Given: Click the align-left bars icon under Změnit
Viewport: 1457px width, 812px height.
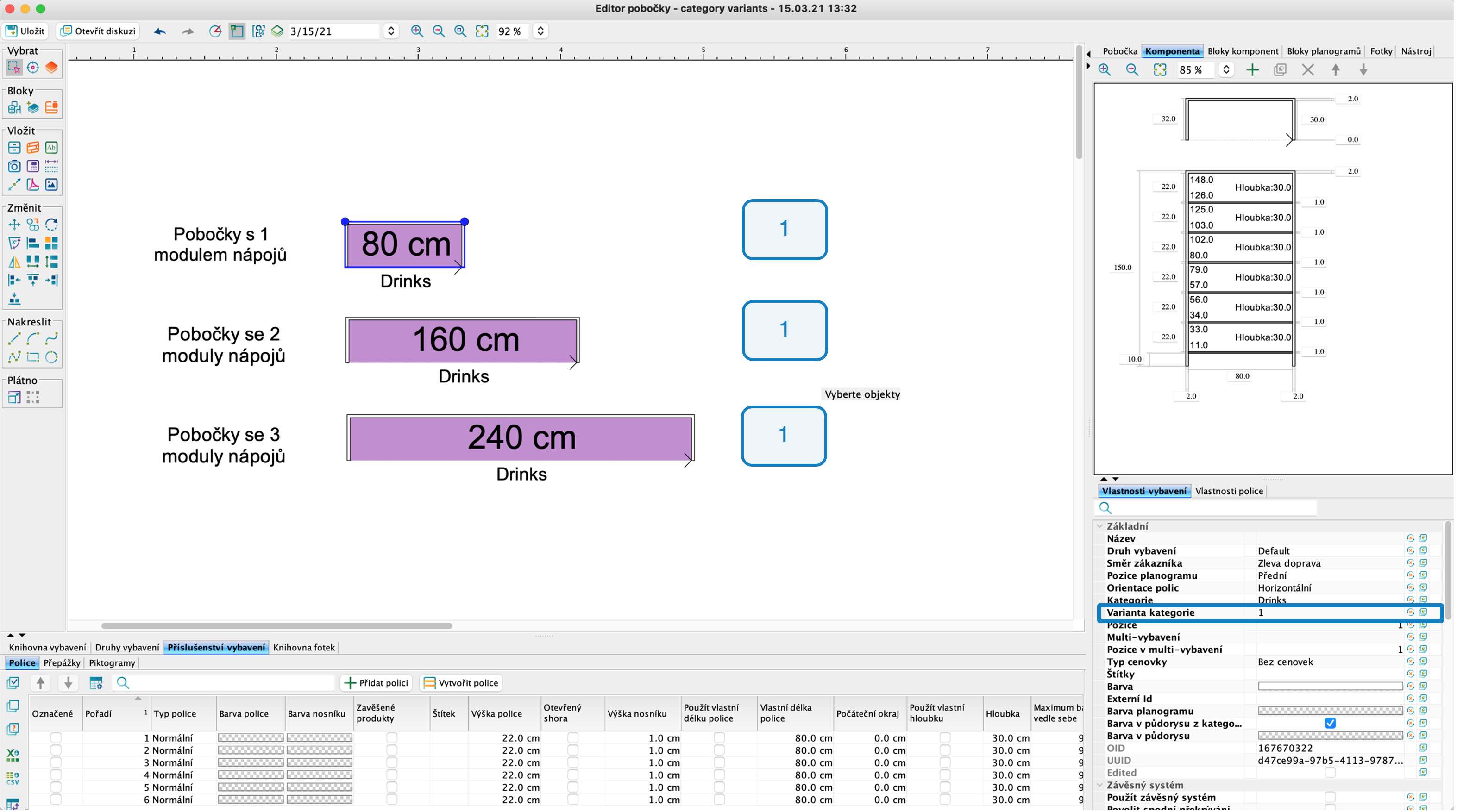Looking at the screenshot, I should pyautogui.click(x=33, y=243).
